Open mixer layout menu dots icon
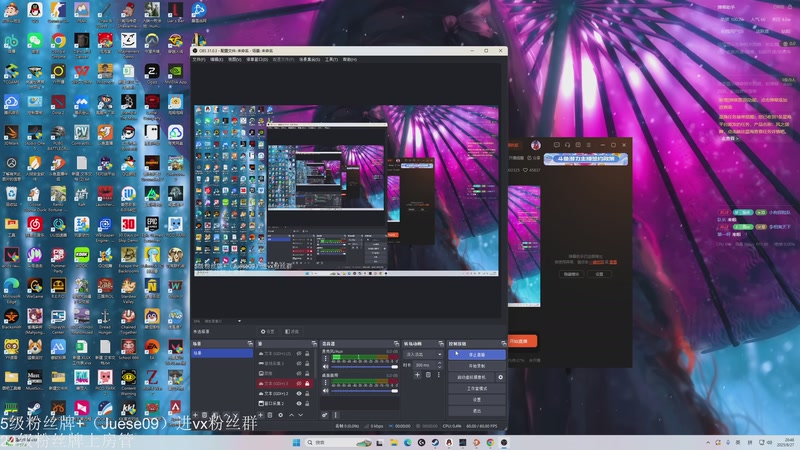 tap(335, 415)
